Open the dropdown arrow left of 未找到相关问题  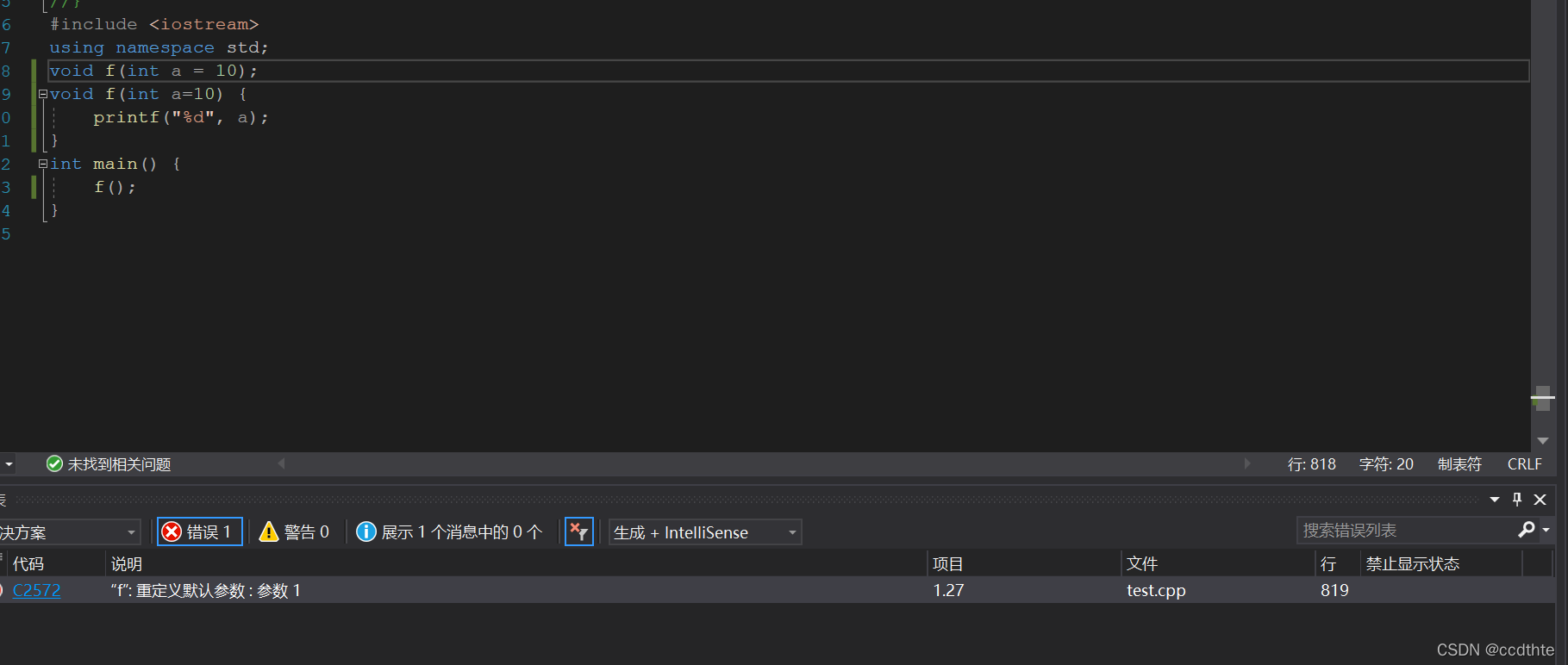point(8,464)
